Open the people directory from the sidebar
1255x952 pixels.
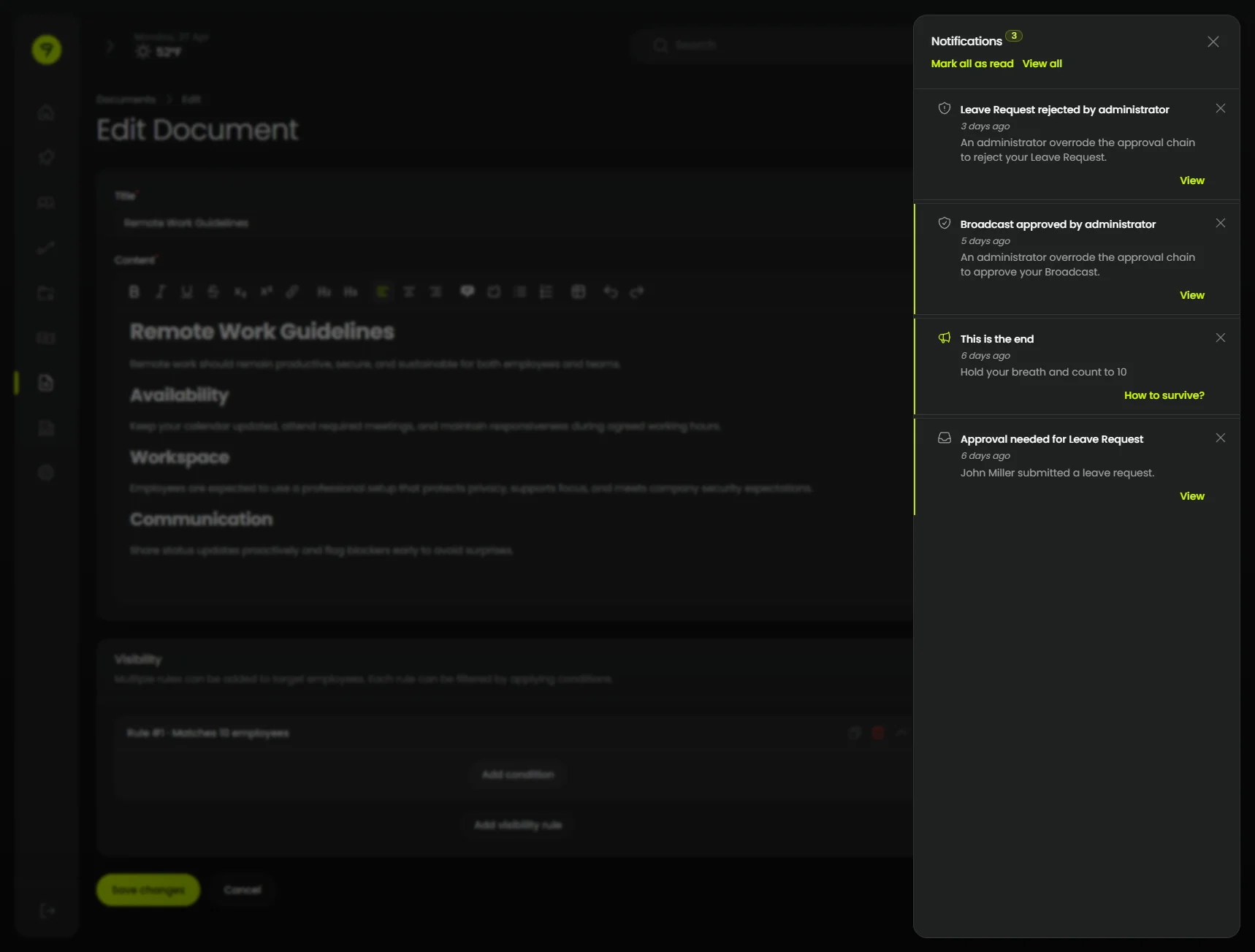pyautogui.click(x=47, y=202)
